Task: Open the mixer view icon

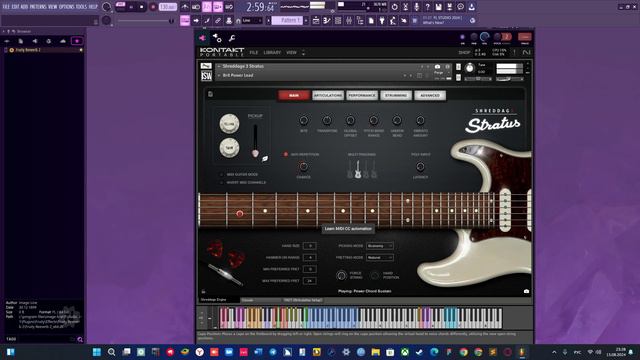Action: click(x=349, y=20)
